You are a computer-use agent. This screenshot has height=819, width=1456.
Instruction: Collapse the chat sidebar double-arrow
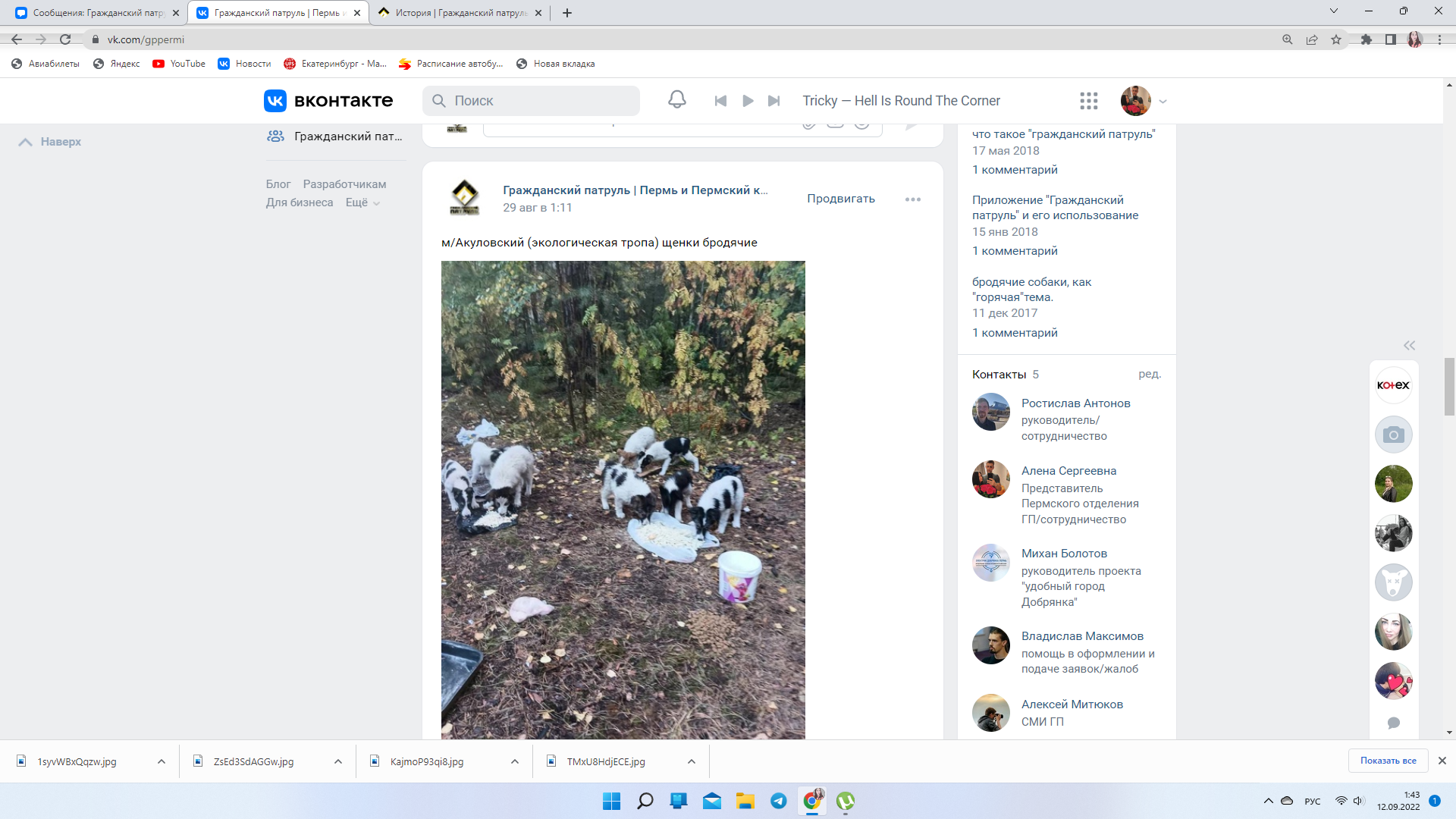(1409, 346)
